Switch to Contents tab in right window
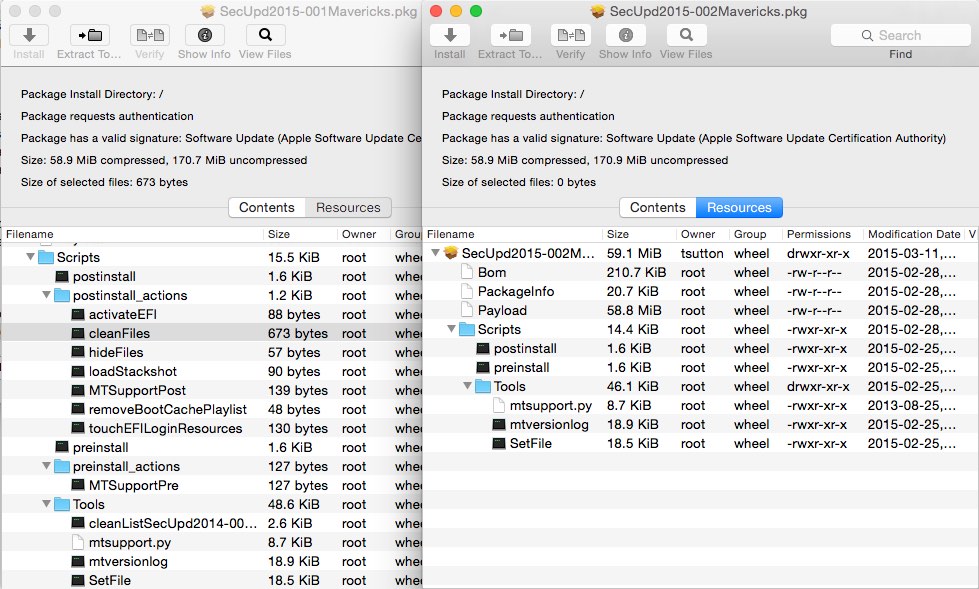 click(x=657, y=207)
